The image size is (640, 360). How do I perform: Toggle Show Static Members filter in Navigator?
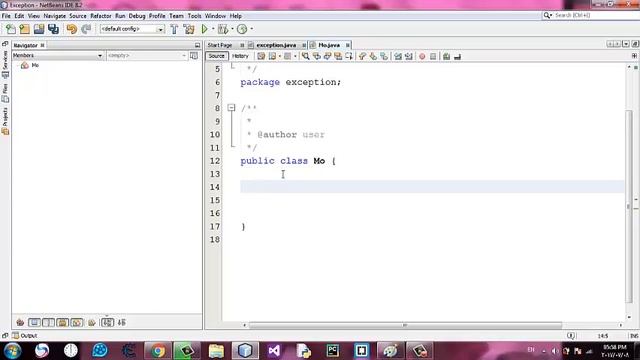pyautogui.click(x=48, y=322)
